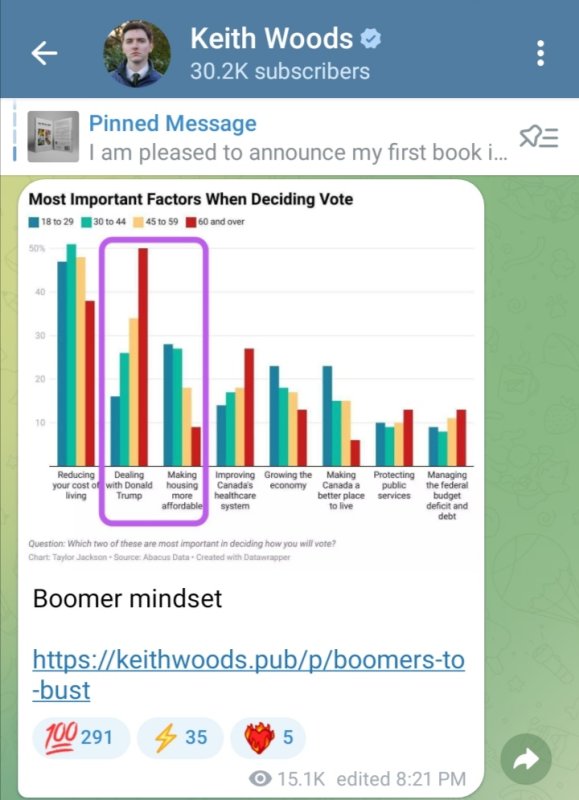Open the pinned messages list icon

point(539,137)
